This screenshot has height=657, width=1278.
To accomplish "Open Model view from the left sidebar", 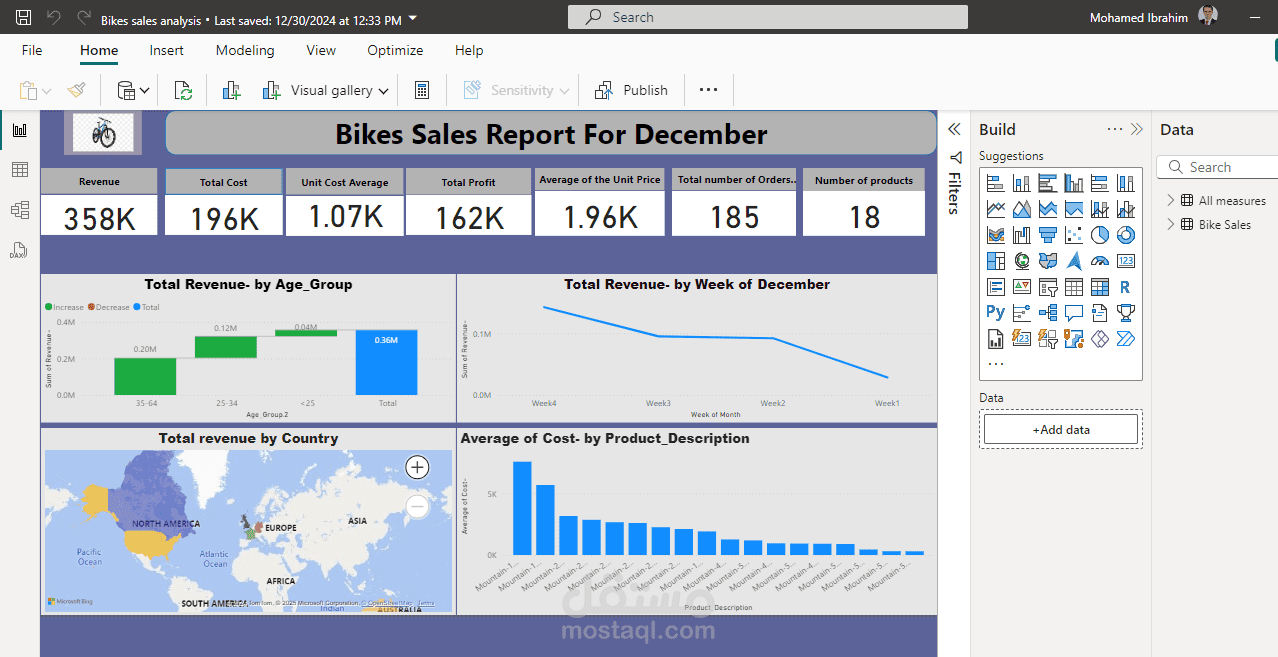I will pyautogui.click(x=19, y=210).
